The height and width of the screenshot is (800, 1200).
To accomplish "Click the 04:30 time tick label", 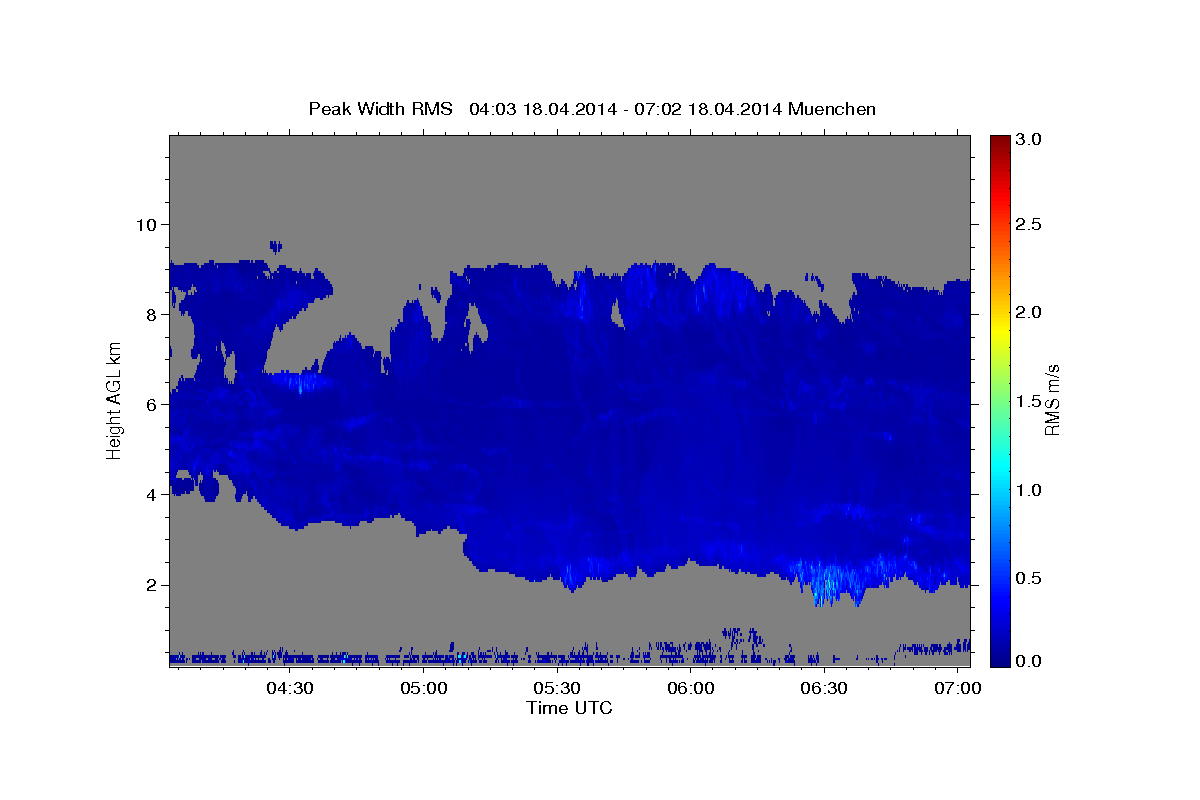I will point(290,689).
